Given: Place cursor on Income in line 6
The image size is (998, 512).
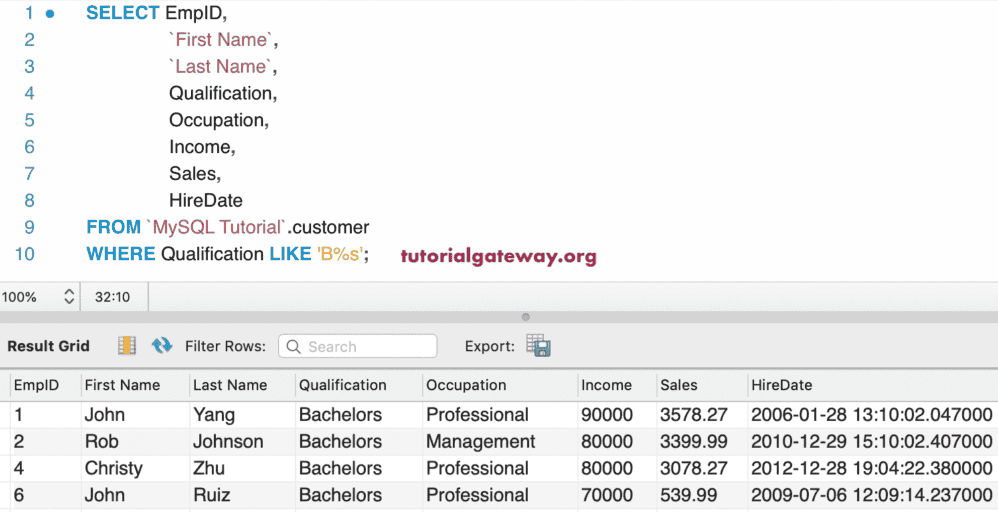Looking at the screenshot, I should click(199, 146).
